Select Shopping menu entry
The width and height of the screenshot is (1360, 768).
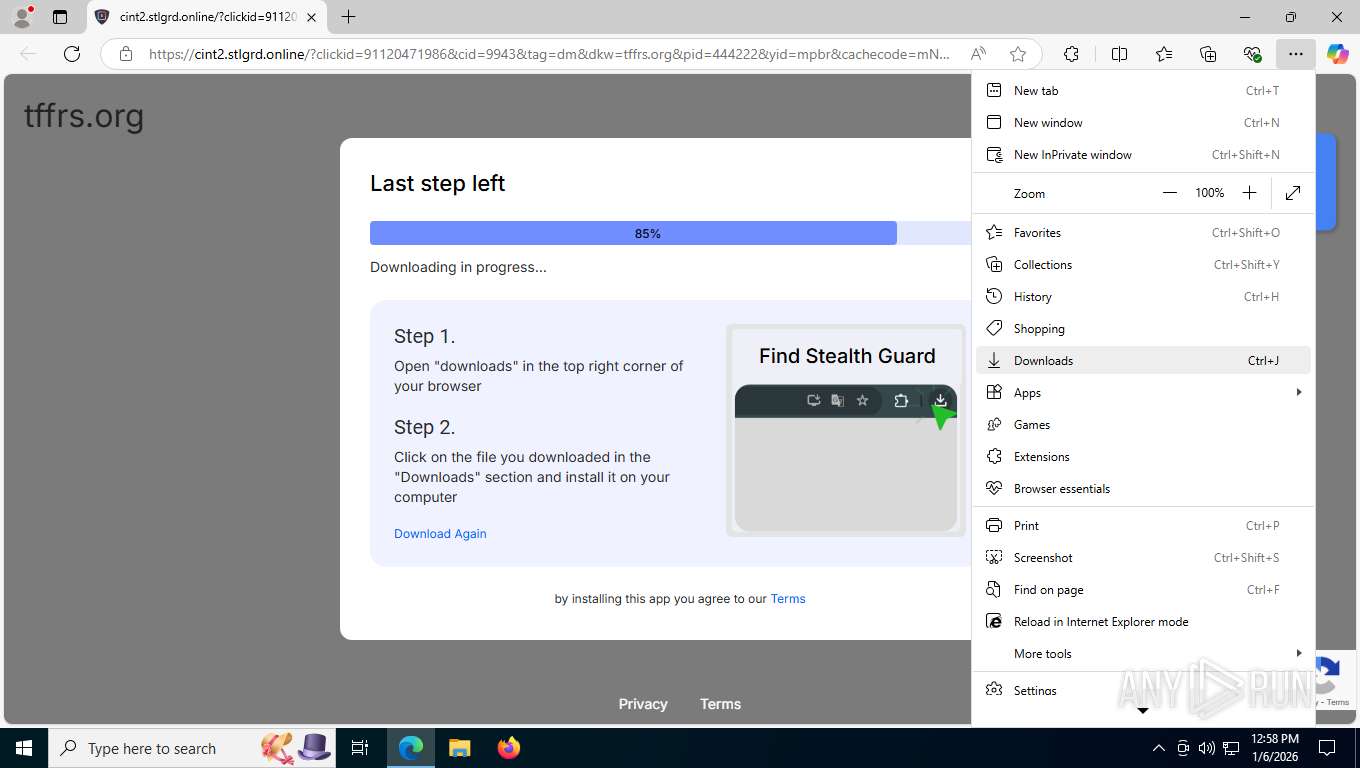tap(1143, 329)
